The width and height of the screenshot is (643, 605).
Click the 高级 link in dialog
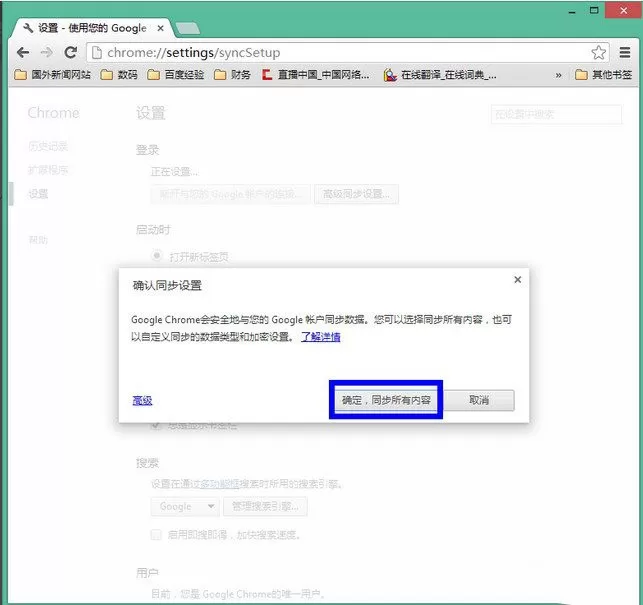[x=142, y=400]
